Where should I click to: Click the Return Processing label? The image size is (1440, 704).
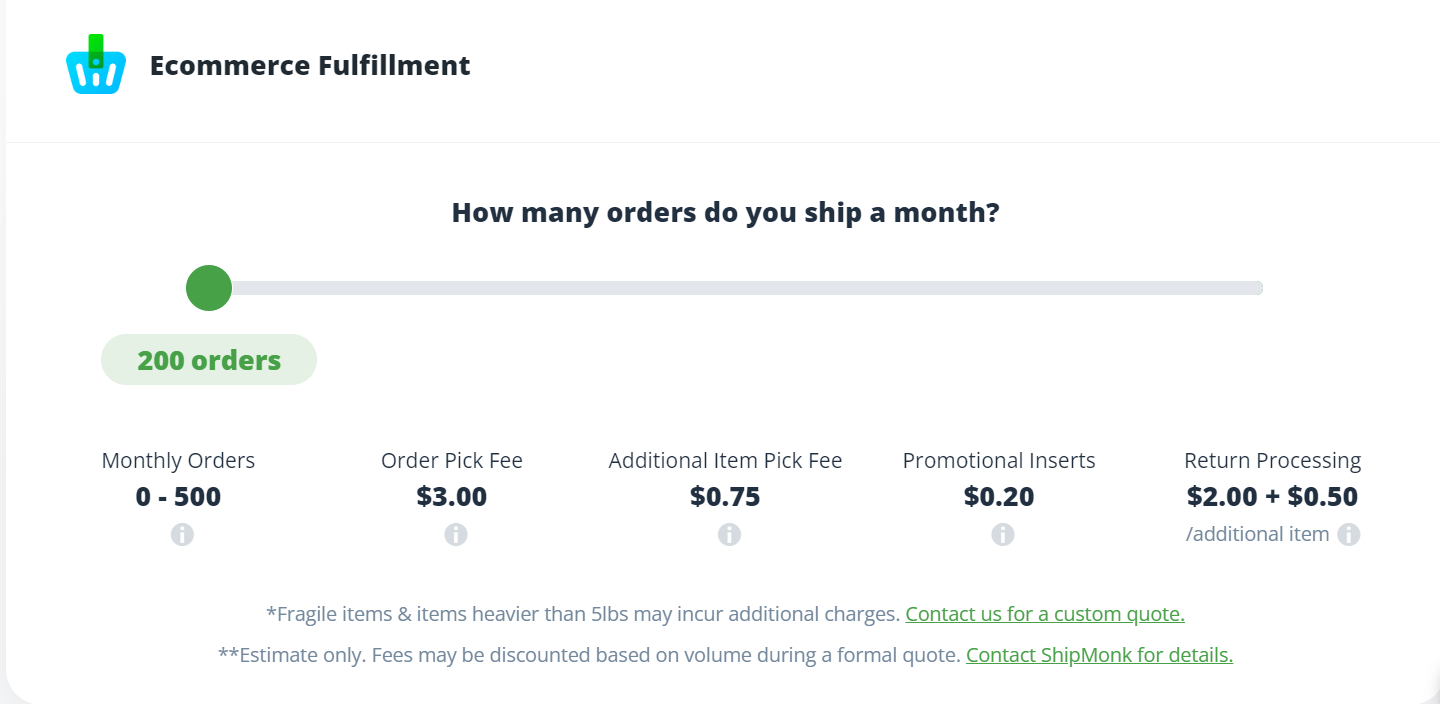(1273, 461)
